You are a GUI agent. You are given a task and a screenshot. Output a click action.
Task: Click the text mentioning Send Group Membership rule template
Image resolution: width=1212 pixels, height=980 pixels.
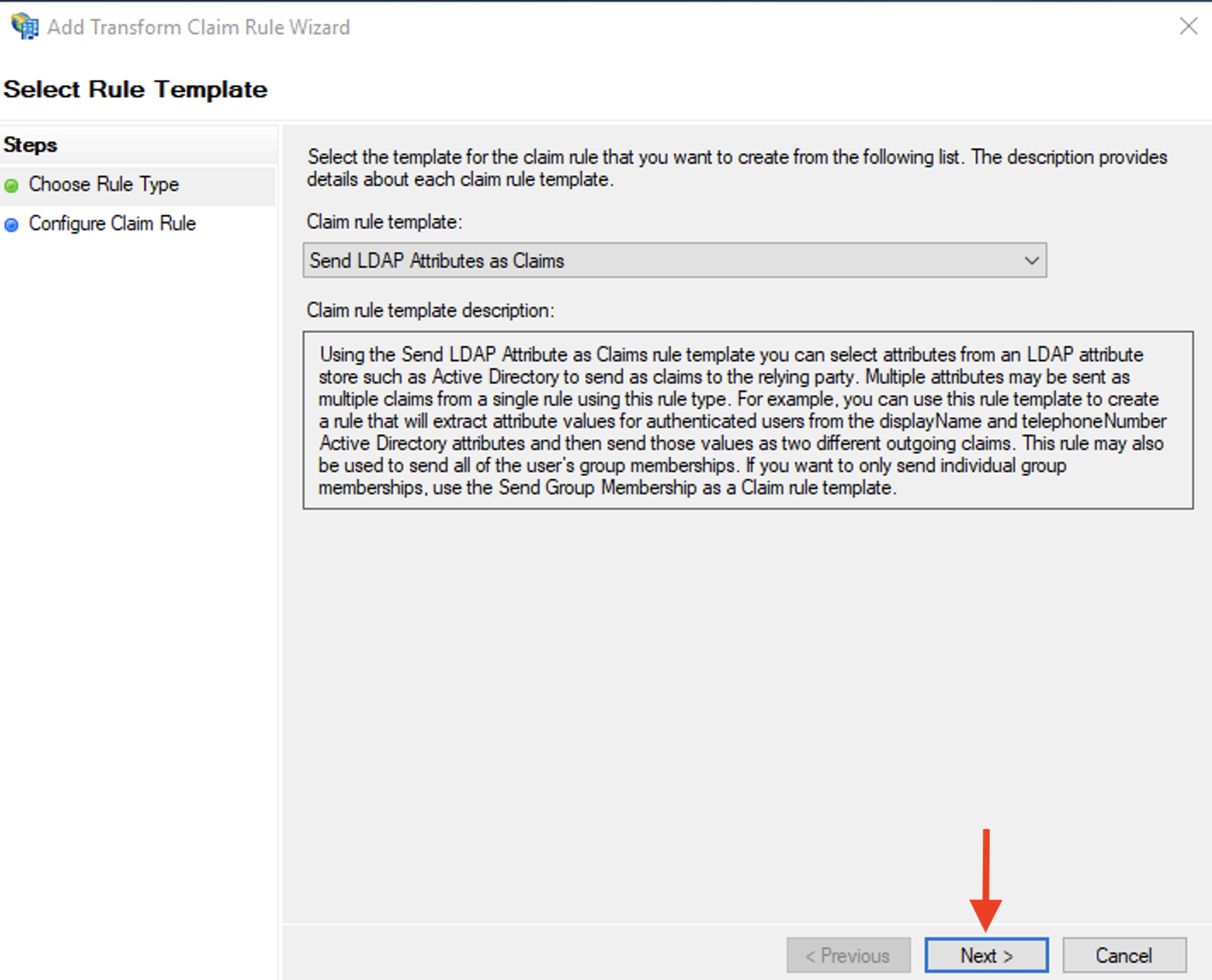(607, 487)
